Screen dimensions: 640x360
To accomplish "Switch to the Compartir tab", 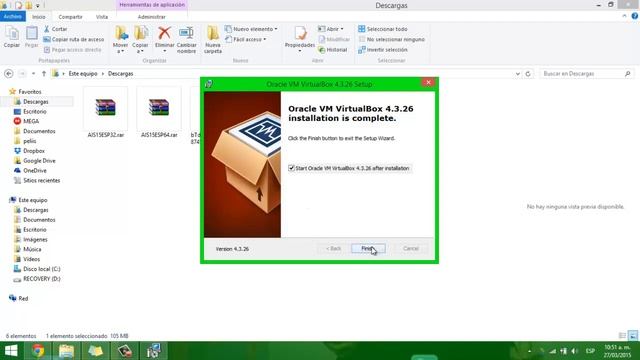I will (70, 17).
